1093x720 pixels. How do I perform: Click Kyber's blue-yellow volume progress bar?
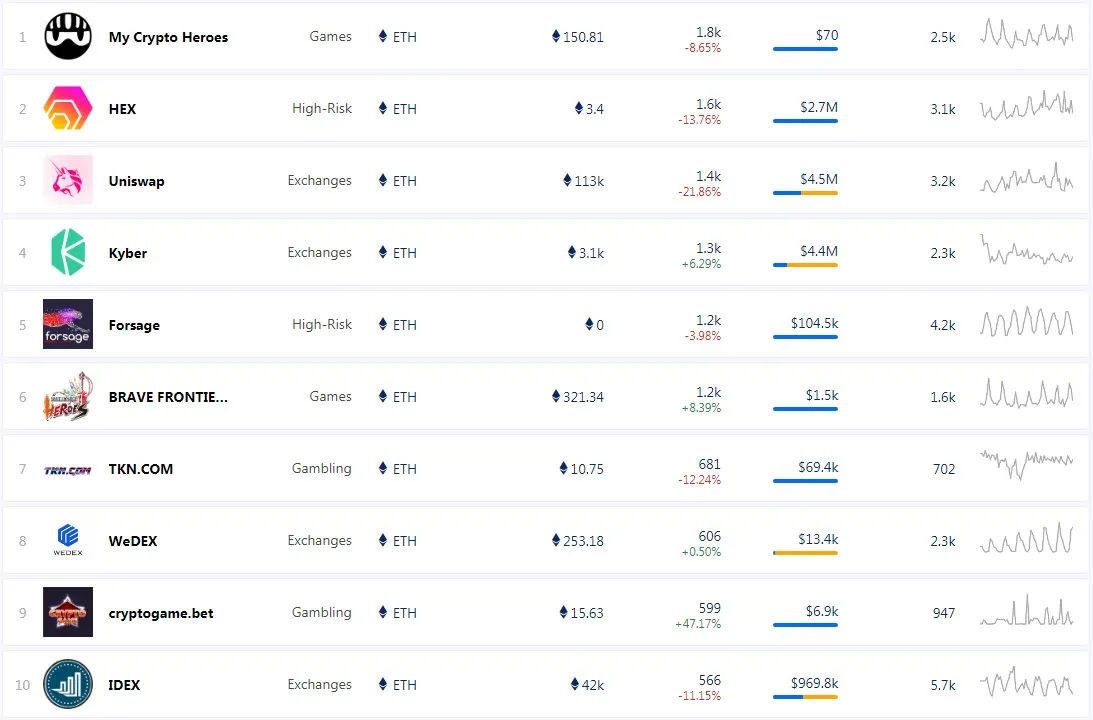coord(805,265)
